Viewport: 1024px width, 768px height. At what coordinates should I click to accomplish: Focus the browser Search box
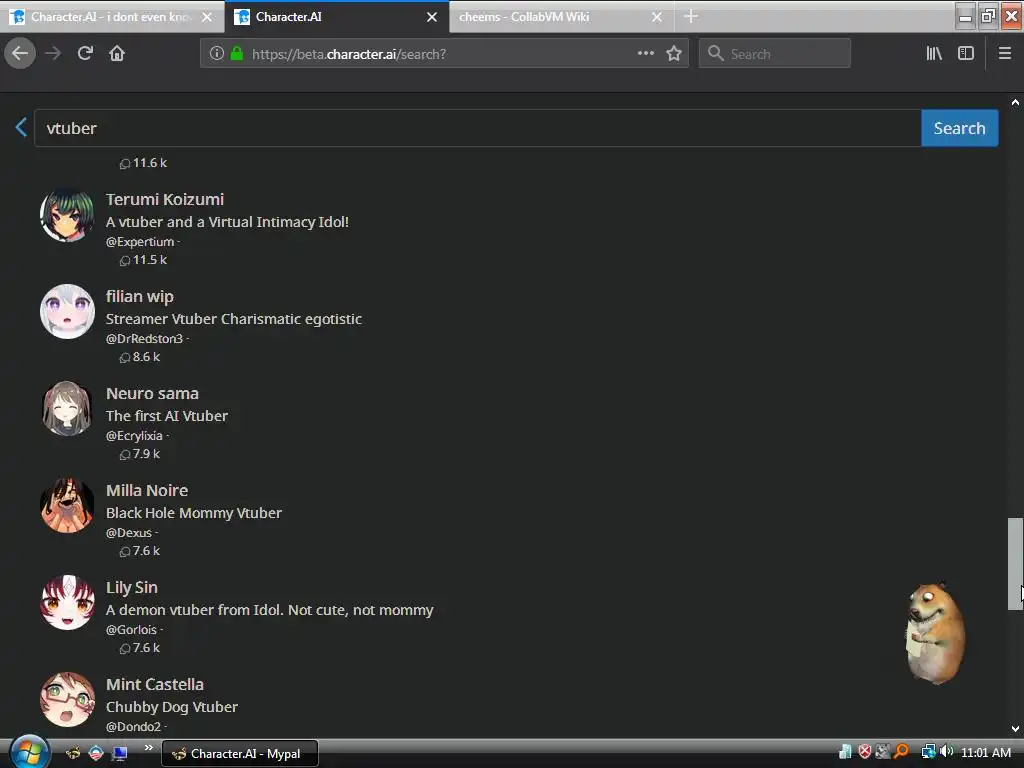(x=775, y=54)
